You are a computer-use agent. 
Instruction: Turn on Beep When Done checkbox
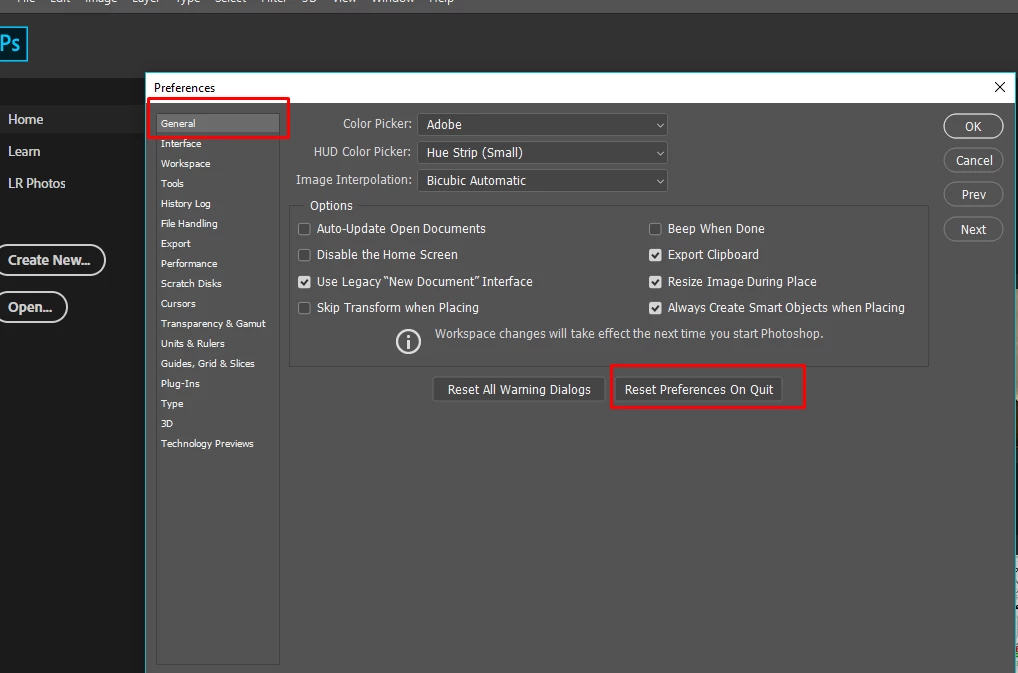pos(655,228)
